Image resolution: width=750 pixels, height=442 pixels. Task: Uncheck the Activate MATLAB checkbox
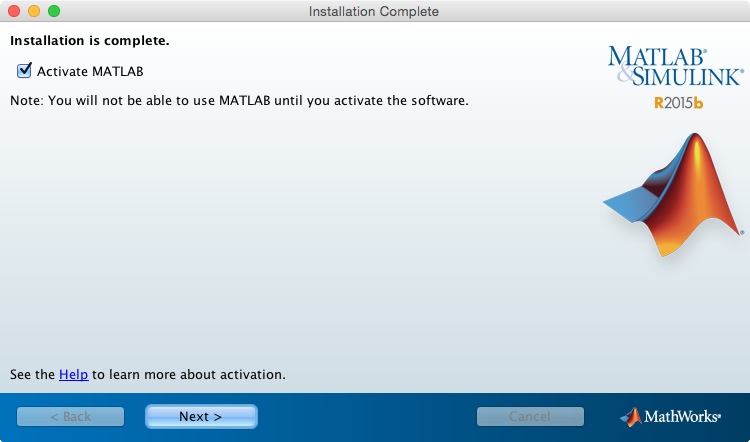click(24, 71)
